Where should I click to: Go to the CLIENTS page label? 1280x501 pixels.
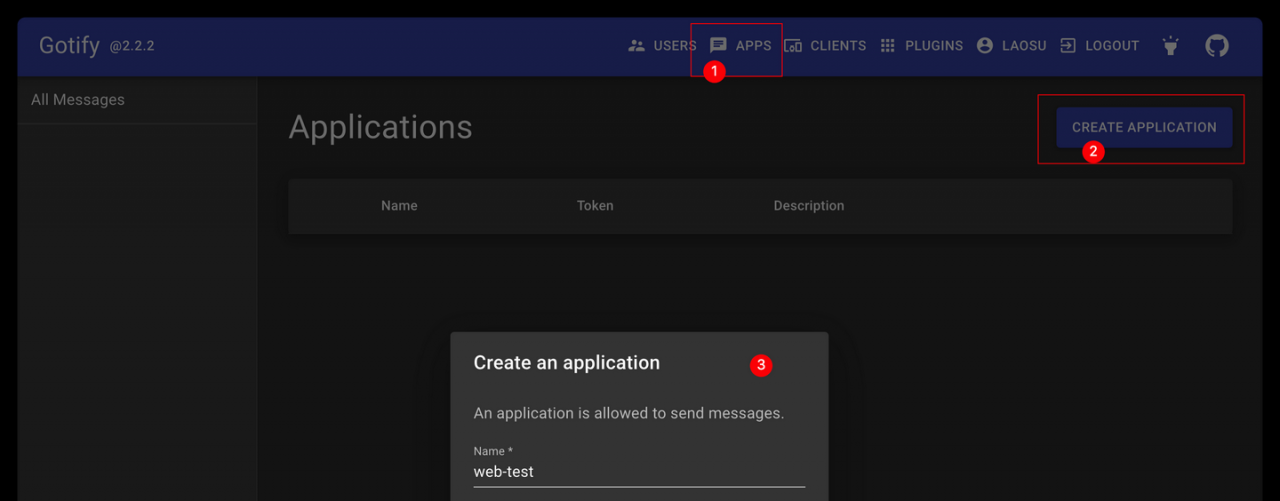click(x=838, y=46)
